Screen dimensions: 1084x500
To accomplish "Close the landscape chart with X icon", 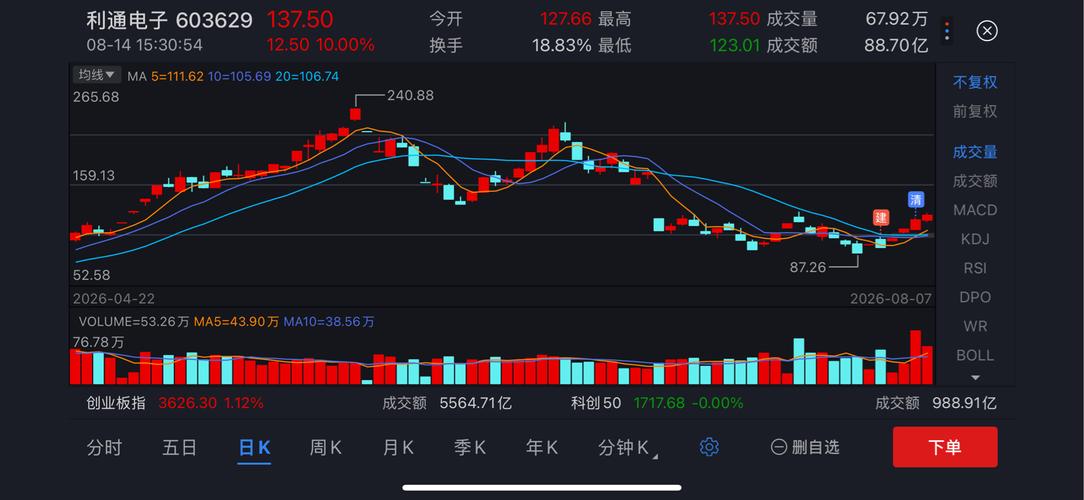I will point(987,31).
